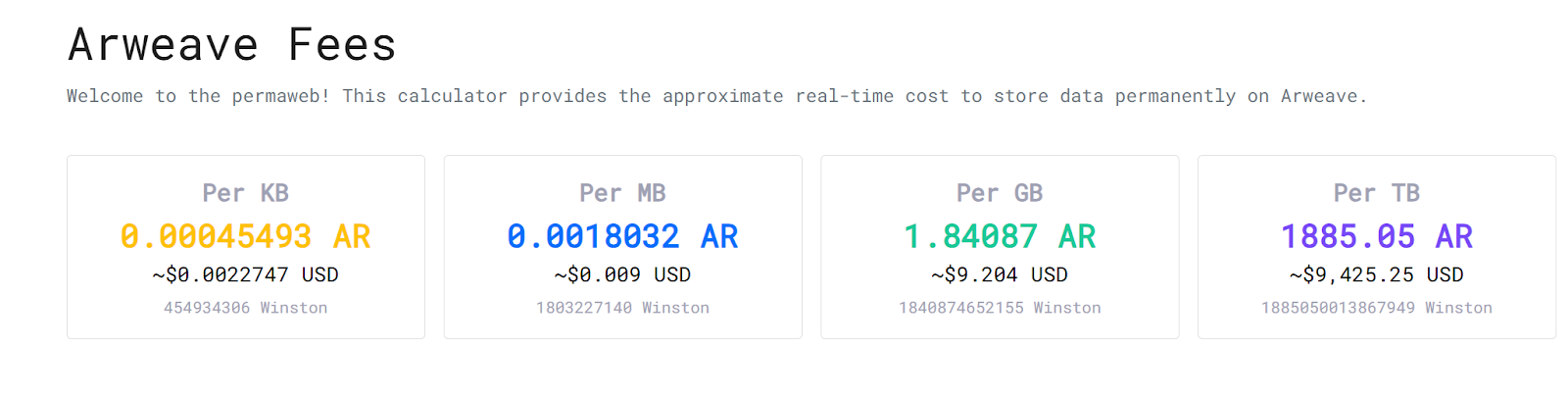The image size is (1568, 396).
Task: Select the 454934306 Winston amount
Action: [245, 308]
